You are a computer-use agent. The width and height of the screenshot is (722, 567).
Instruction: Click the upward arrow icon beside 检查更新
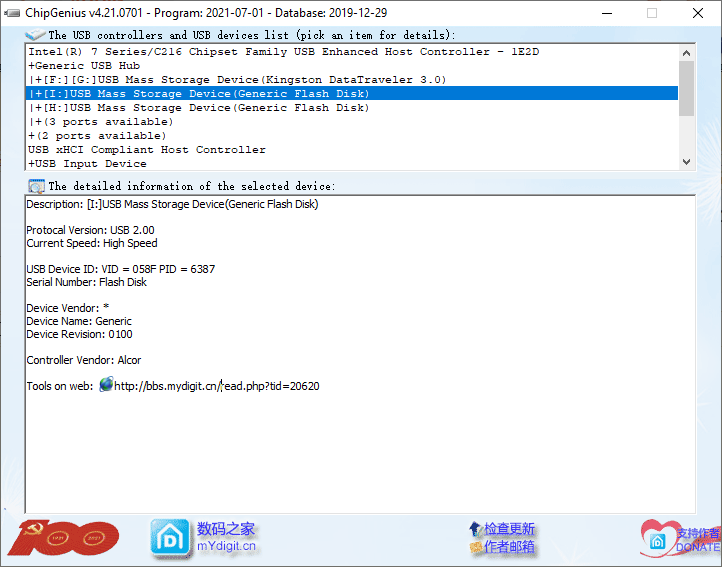click(475, 529)
